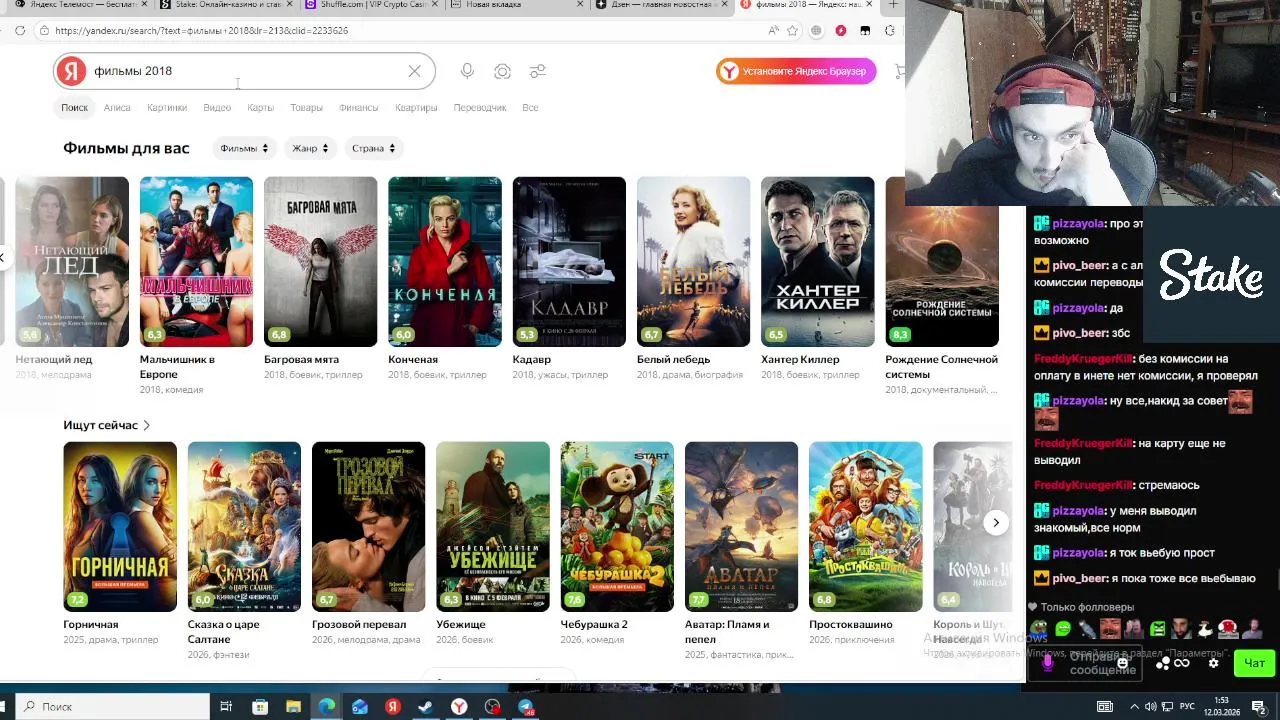Image resolution: width=1280 pixels, height=720 pixels.
Task: Select the green angry face emote
Action: pos(1158,628)
